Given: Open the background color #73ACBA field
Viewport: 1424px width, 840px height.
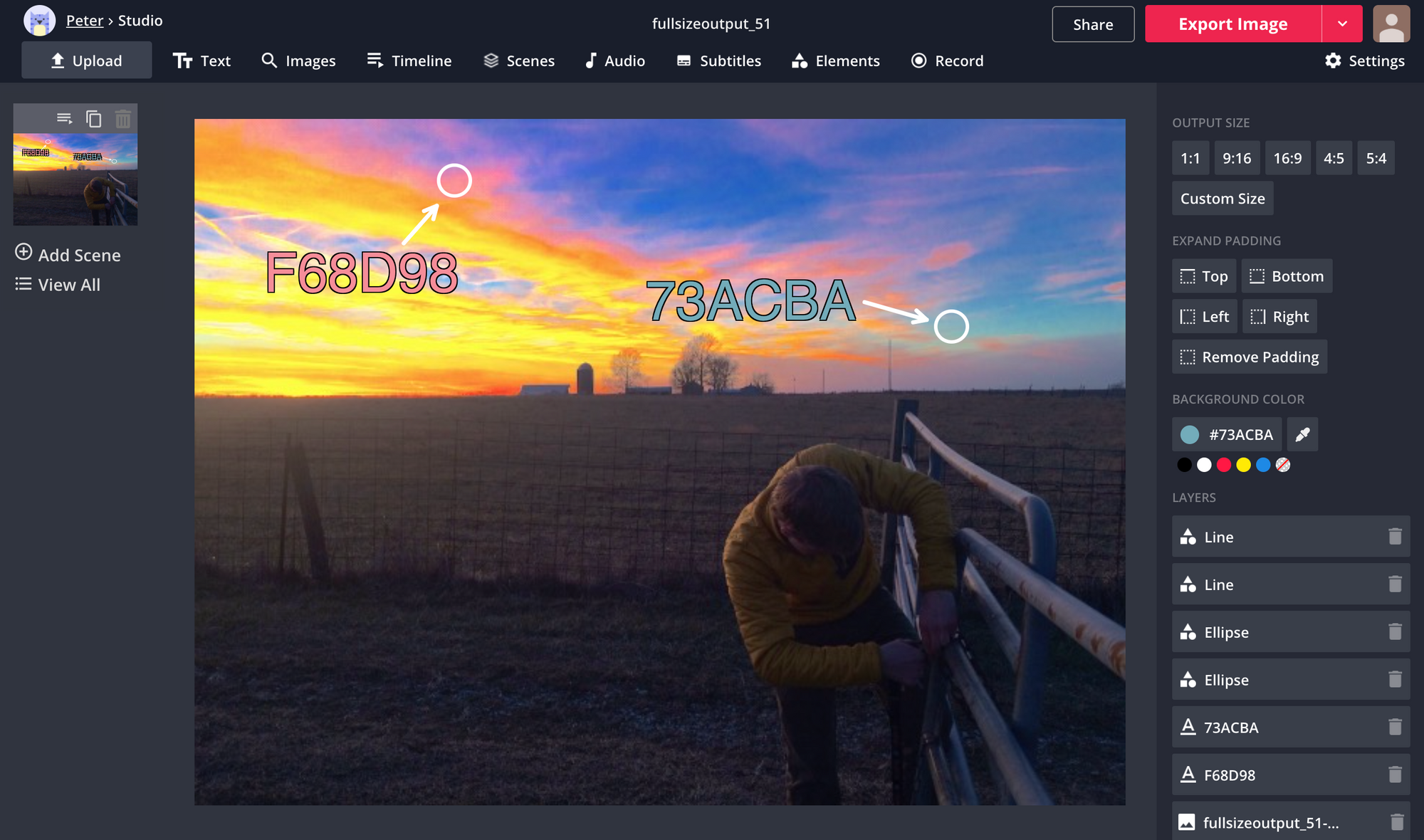Looking at the screenshot, I should coord(1227,434).
